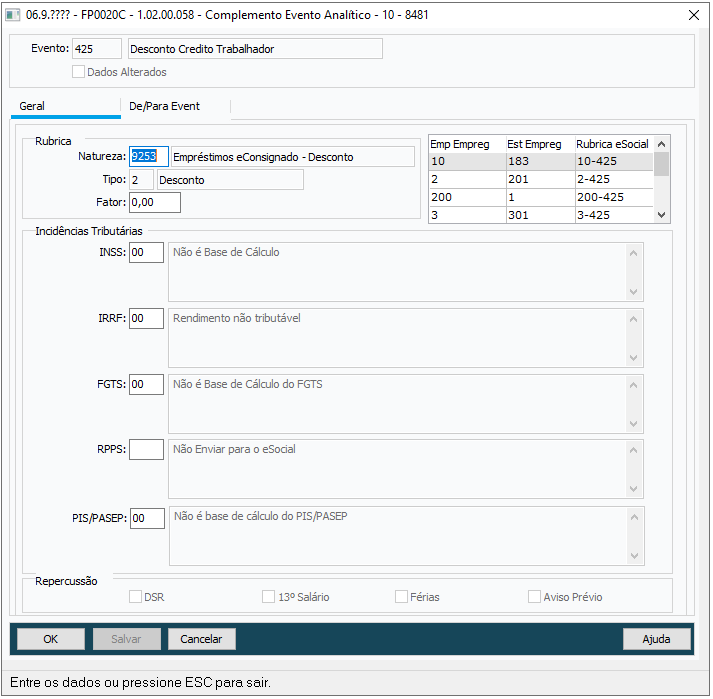
Task: Click the application icon in title bar
Action: pyautogui.click(x=12, y=15)
